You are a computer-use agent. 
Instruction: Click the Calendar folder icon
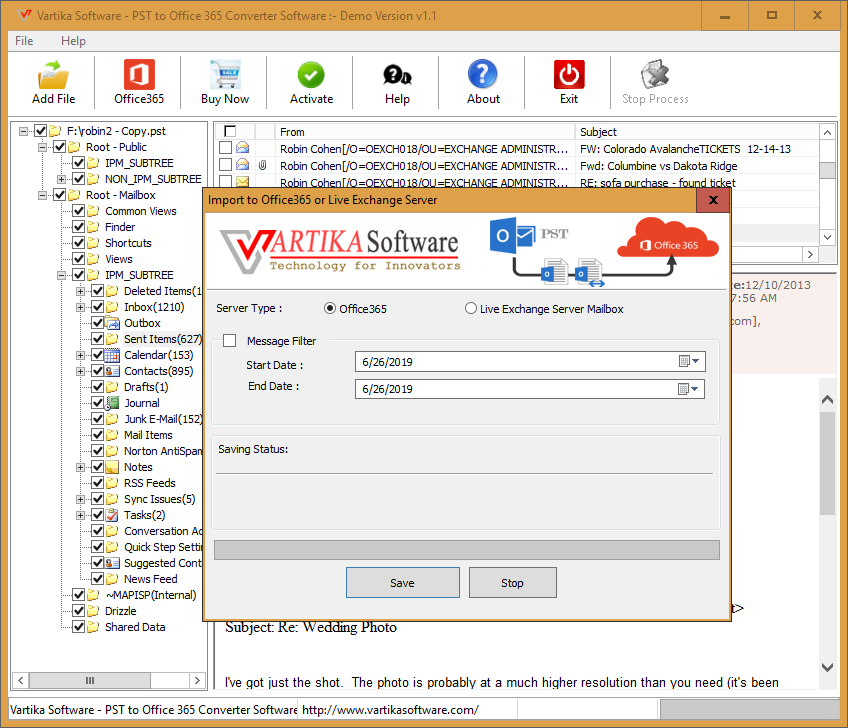click(x=112, y=355)
